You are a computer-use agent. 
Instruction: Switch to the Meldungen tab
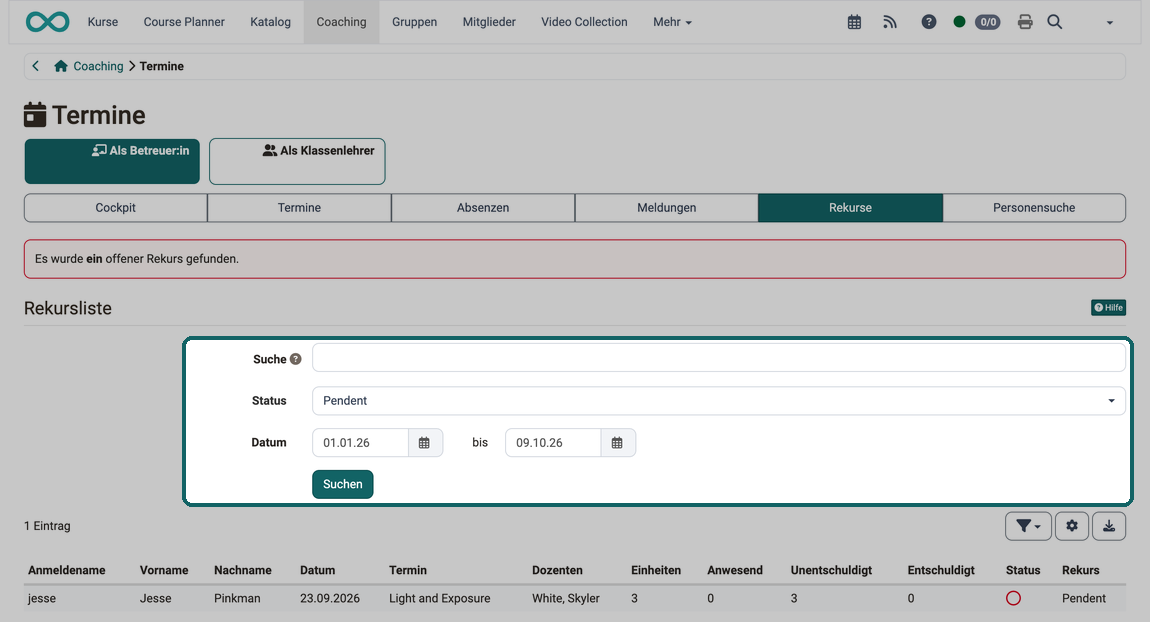pos(667,208)
